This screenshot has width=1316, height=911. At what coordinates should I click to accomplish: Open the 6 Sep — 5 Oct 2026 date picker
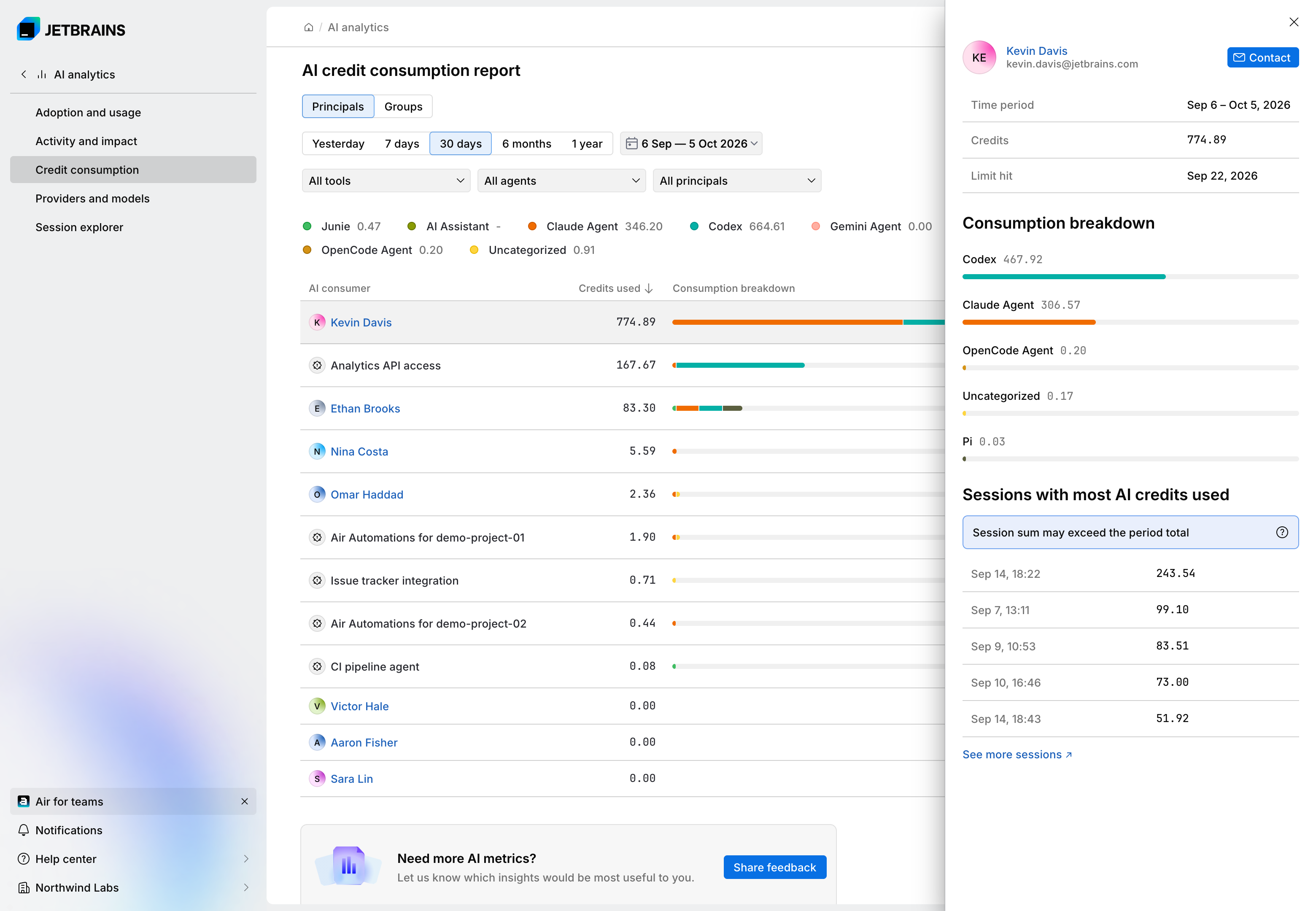tap(690, 143)
